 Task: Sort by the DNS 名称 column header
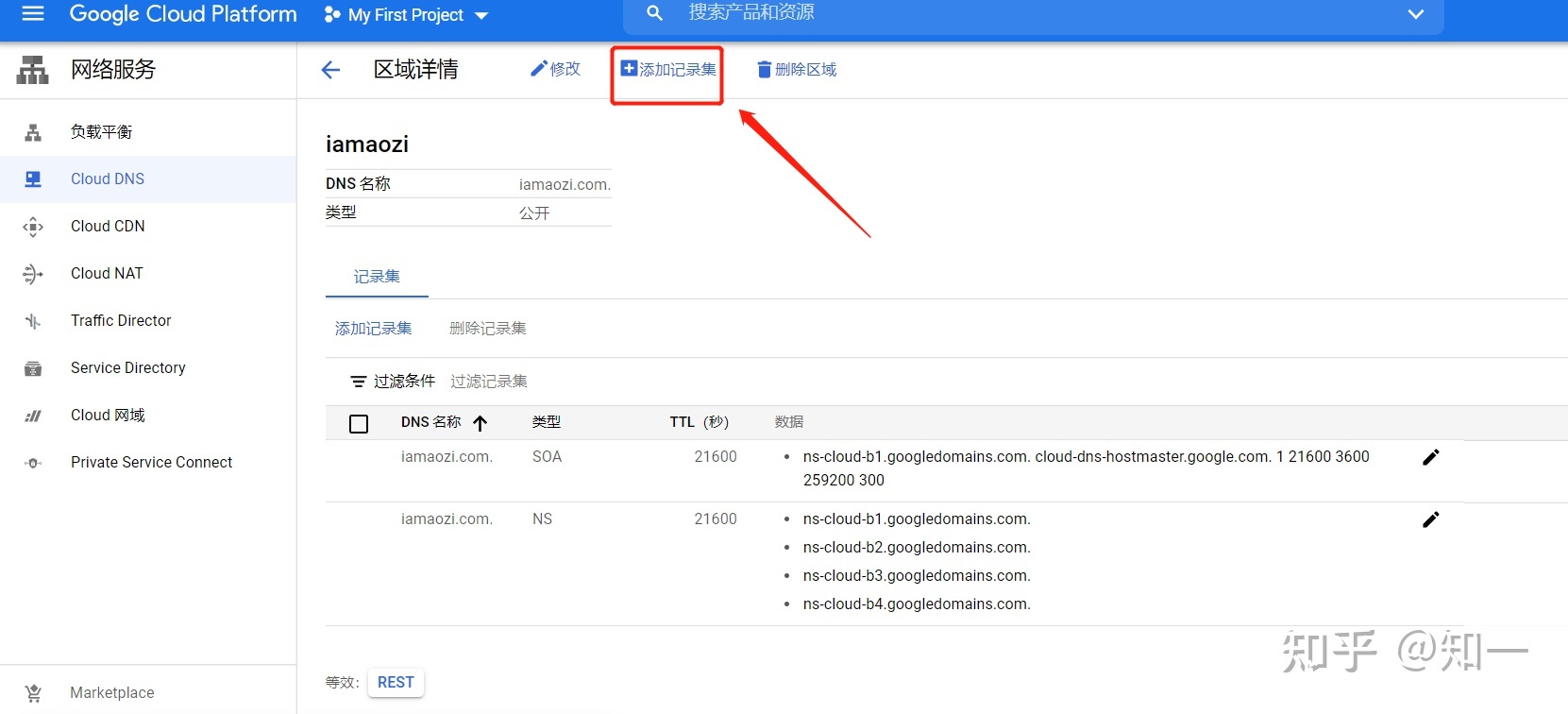[431, 422]
